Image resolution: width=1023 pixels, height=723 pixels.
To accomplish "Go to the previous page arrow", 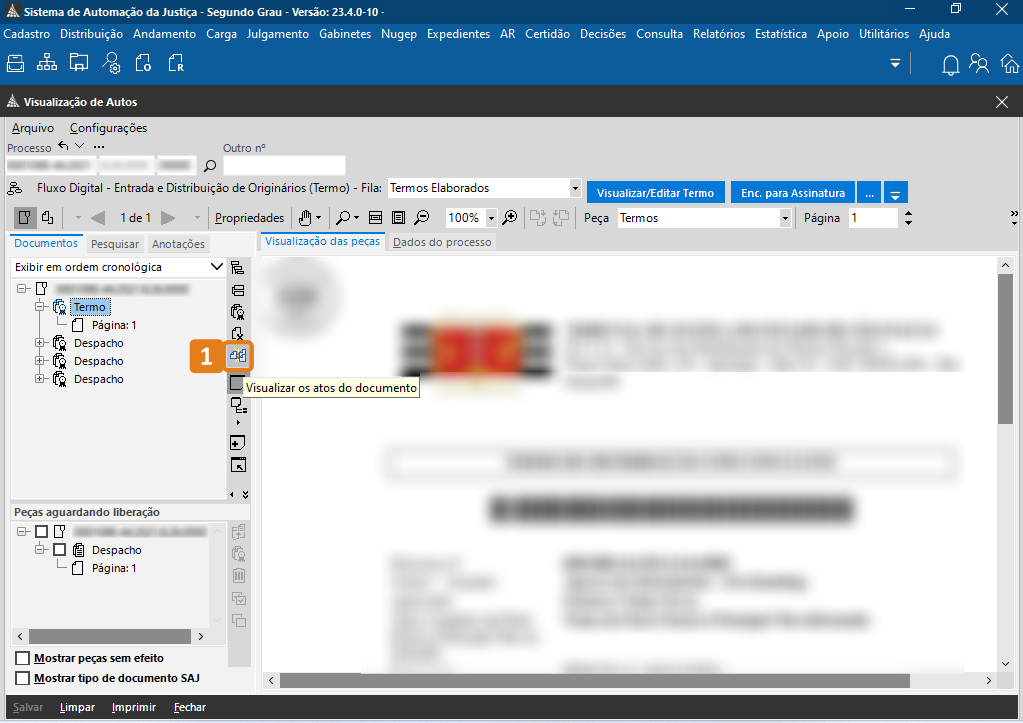I will click(x=98, y=218).
